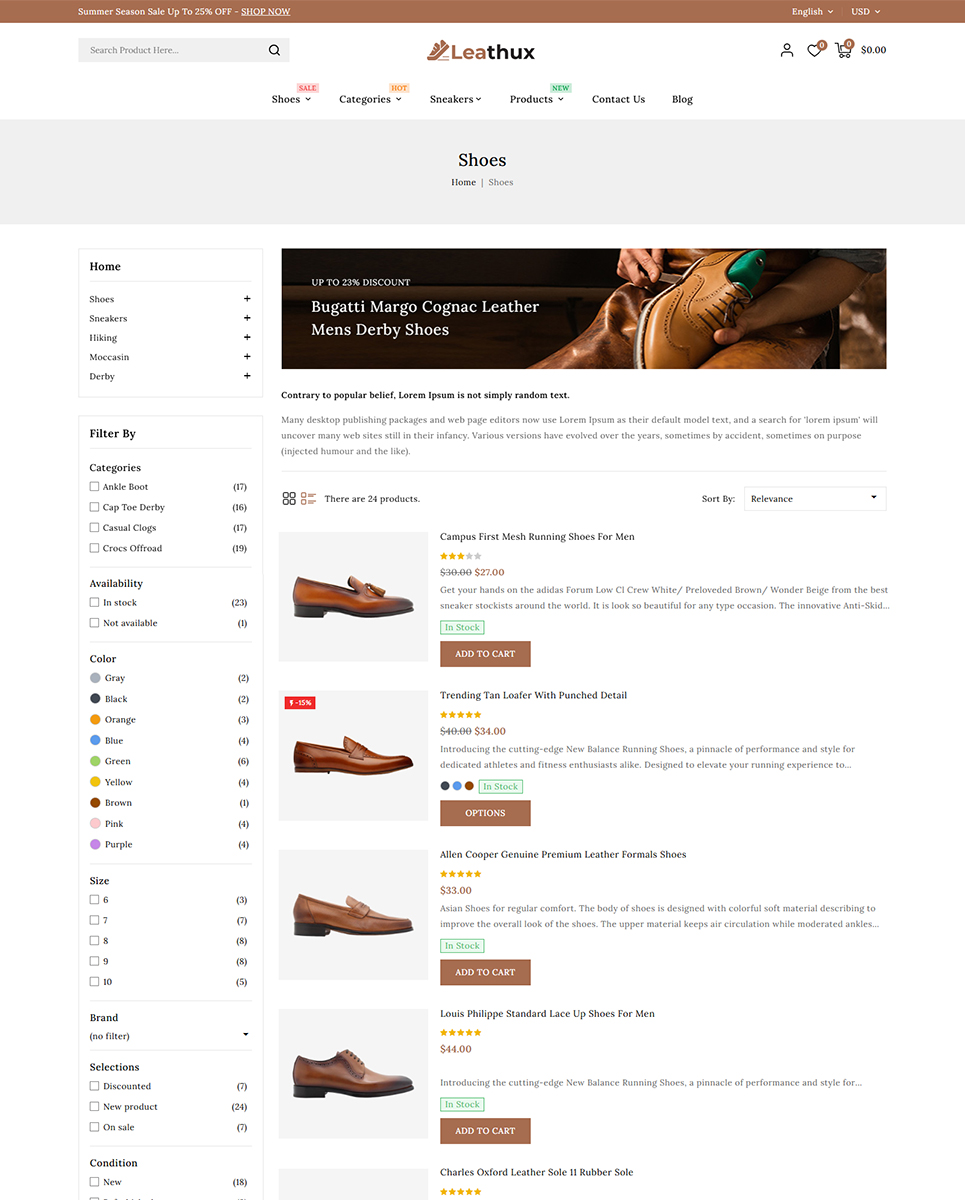Select the Orange color filter swatch
Viewport: 965px width, 1200px height.
96,720
